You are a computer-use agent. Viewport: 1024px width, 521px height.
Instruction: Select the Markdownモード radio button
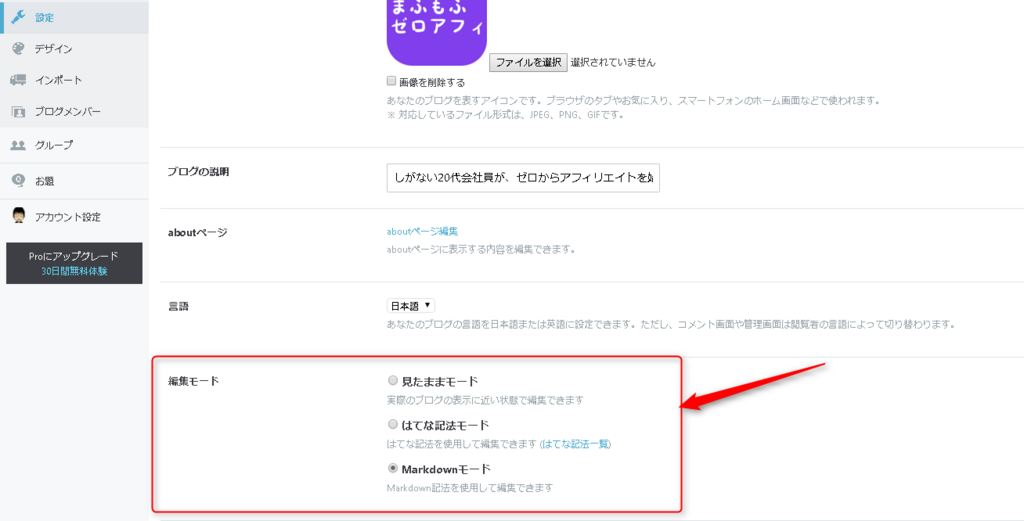point(392,468)
